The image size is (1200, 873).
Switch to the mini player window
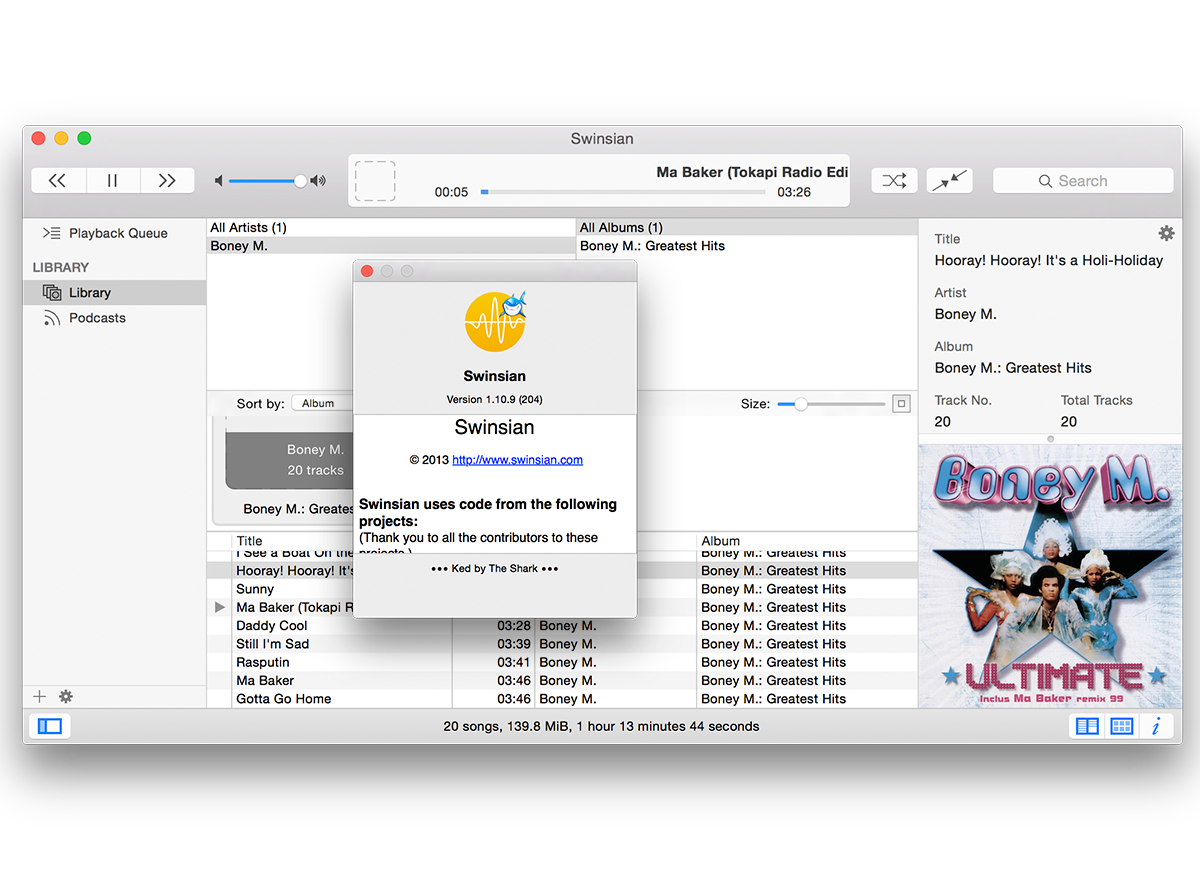coord(950,181)
